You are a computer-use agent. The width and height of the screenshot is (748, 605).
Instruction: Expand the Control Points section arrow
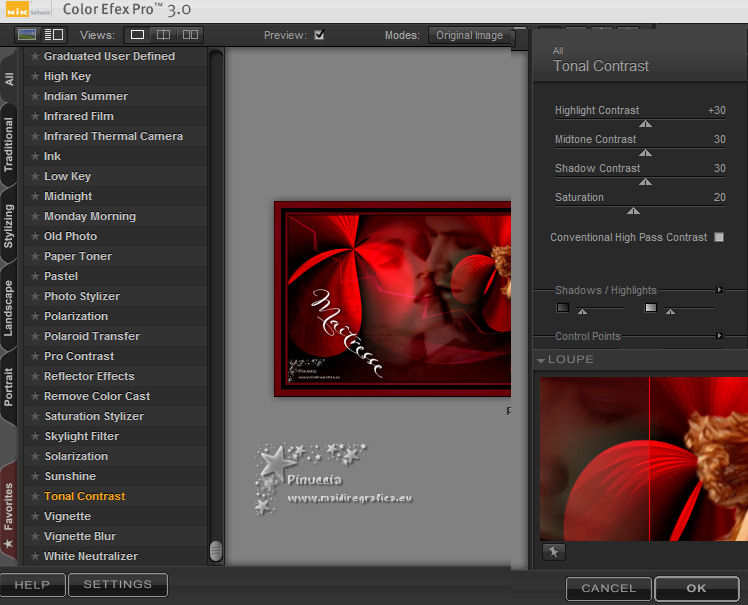click(x=719, y=335)
